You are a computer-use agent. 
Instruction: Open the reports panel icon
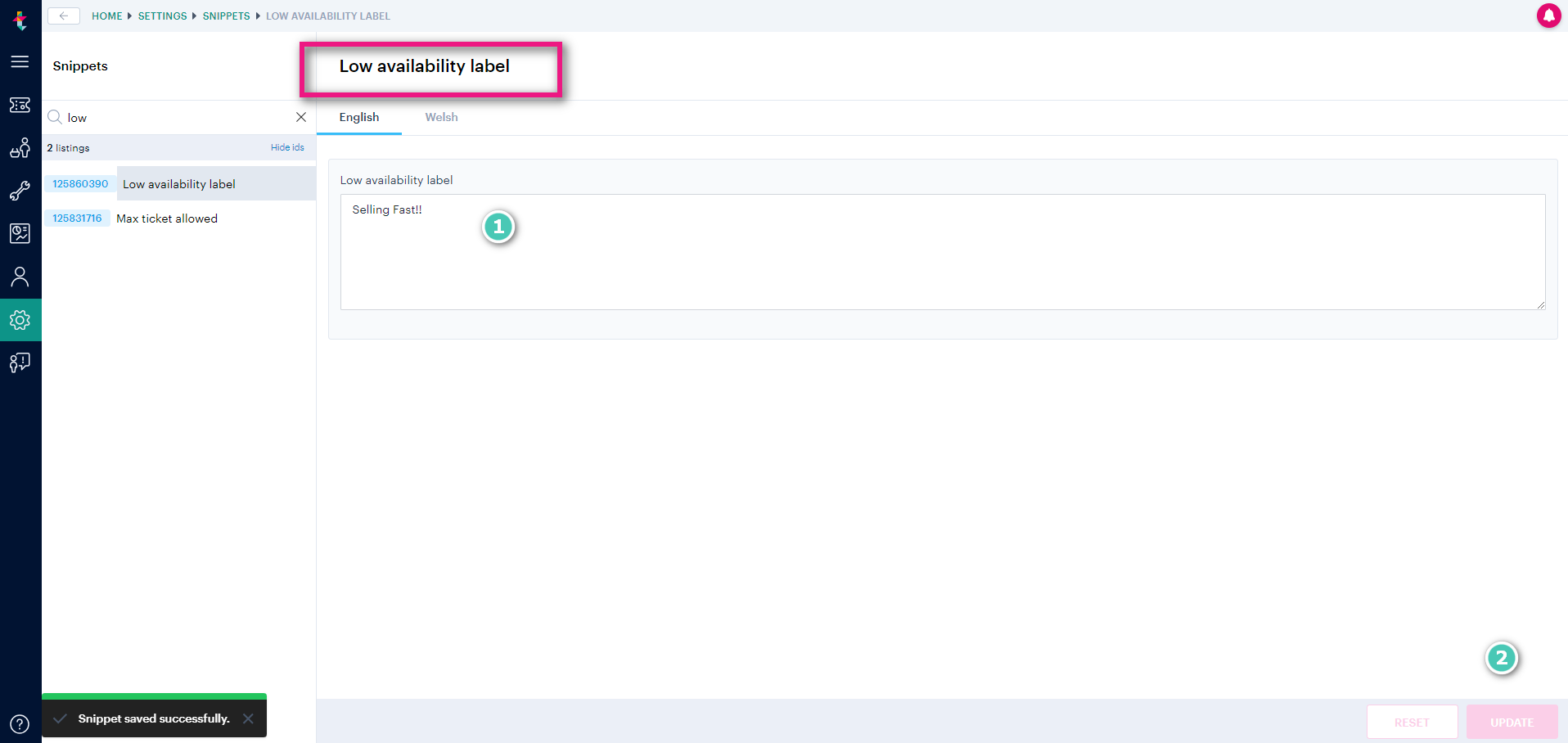click(20, 233)
